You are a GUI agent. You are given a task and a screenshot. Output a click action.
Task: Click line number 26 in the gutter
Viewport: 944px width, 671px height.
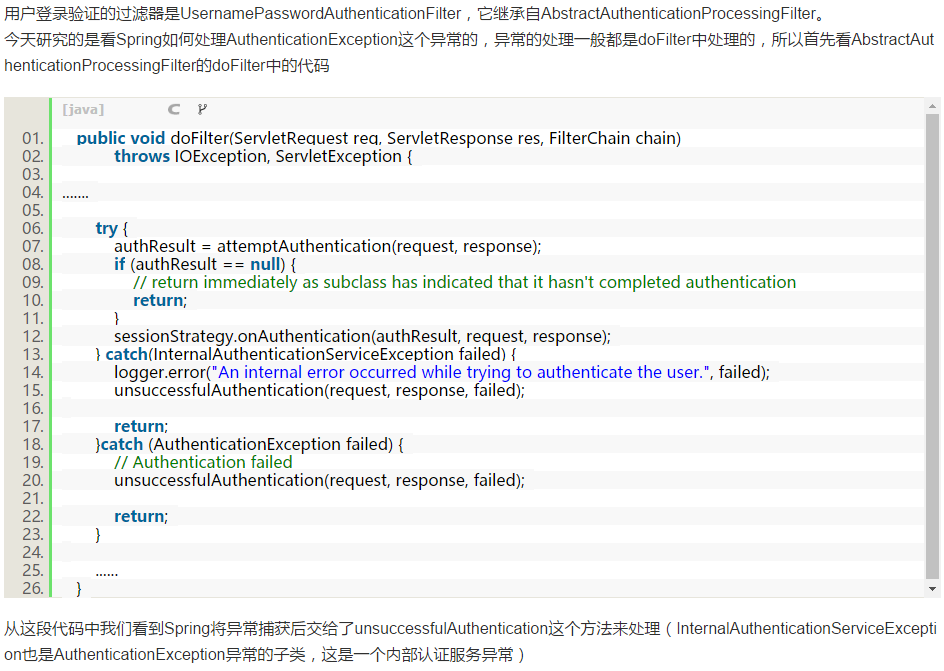pyautogui.click(x=33, y=589)
